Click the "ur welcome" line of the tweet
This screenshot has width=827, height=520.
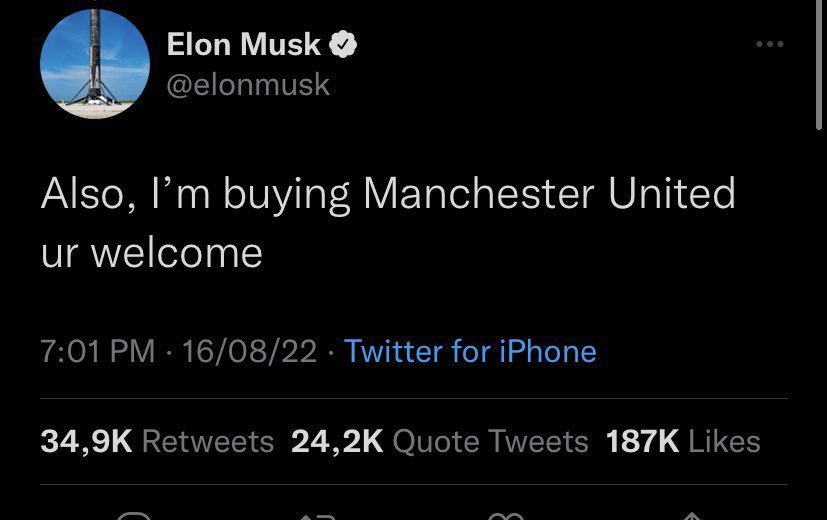click(152, 252)
